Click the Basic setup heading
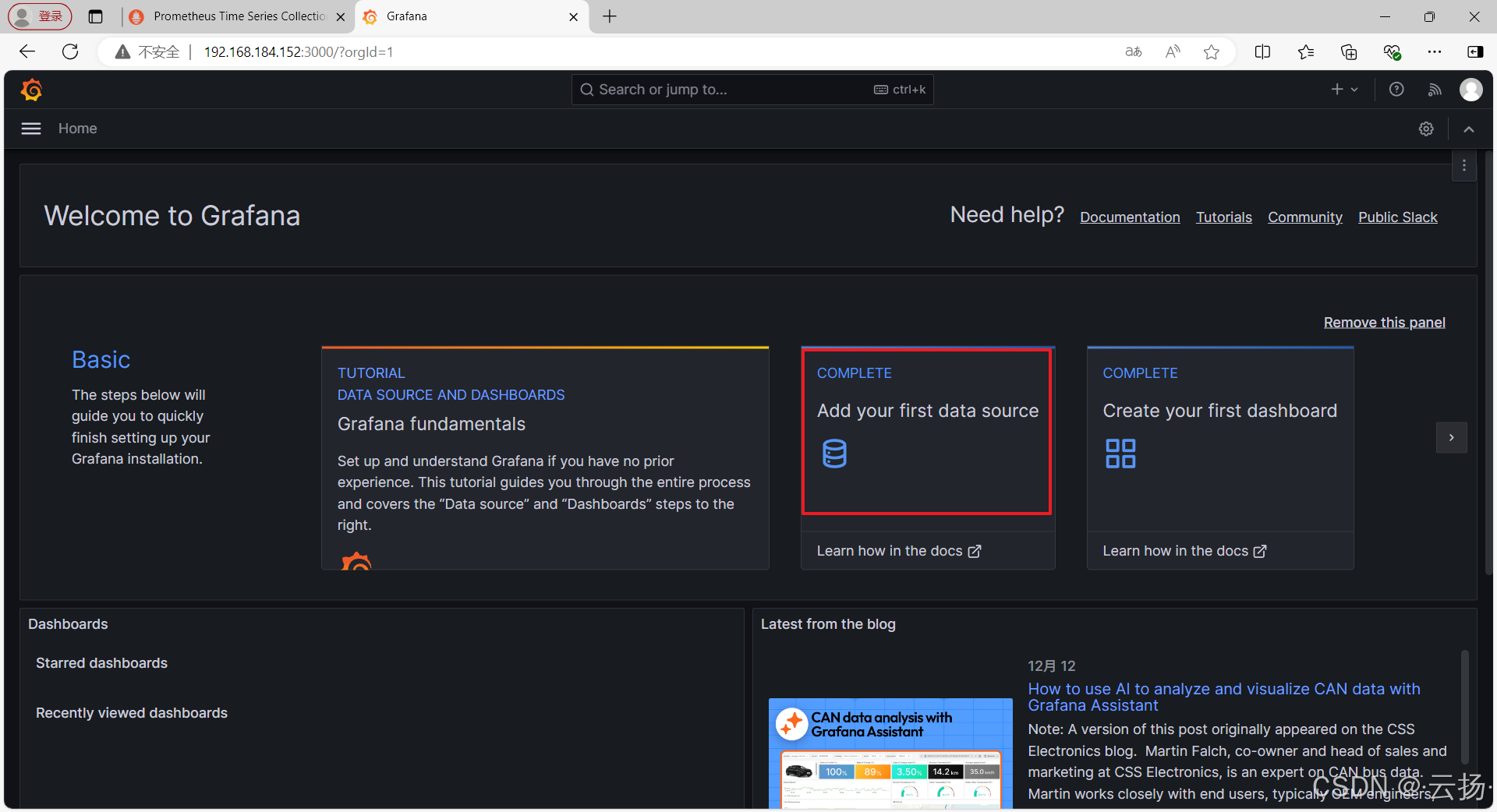The width and height of the screenshot is (1497, 812). 101,359
